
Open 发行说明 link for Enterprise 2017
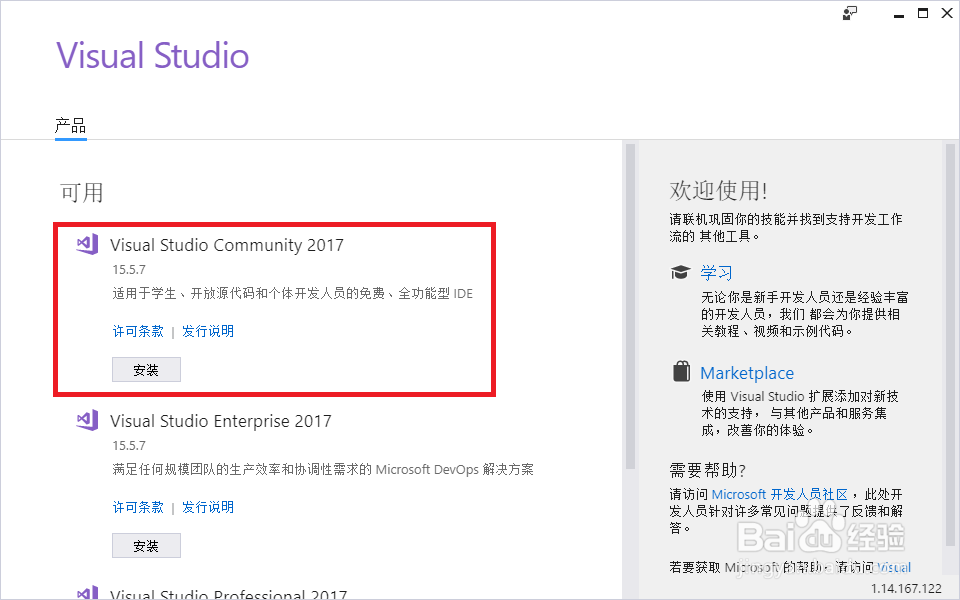208,507
